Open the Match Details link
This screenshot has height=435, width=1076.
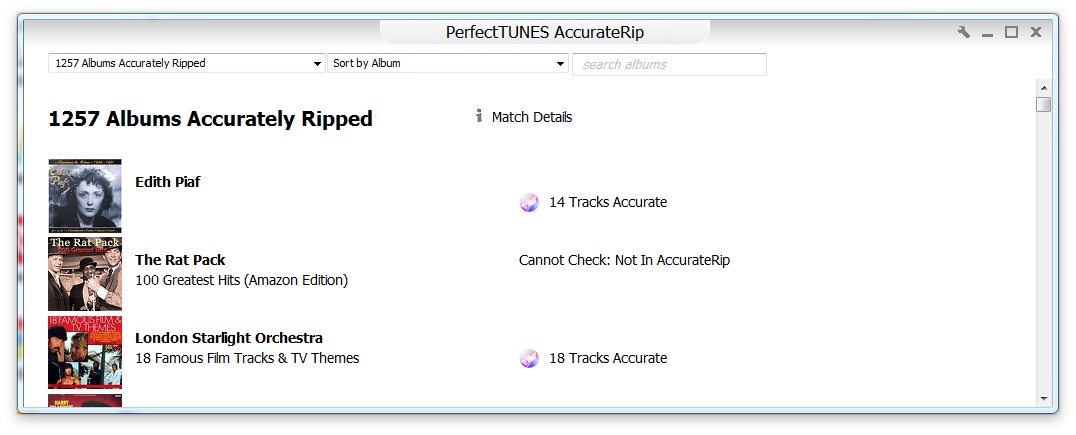coord(531,117)
